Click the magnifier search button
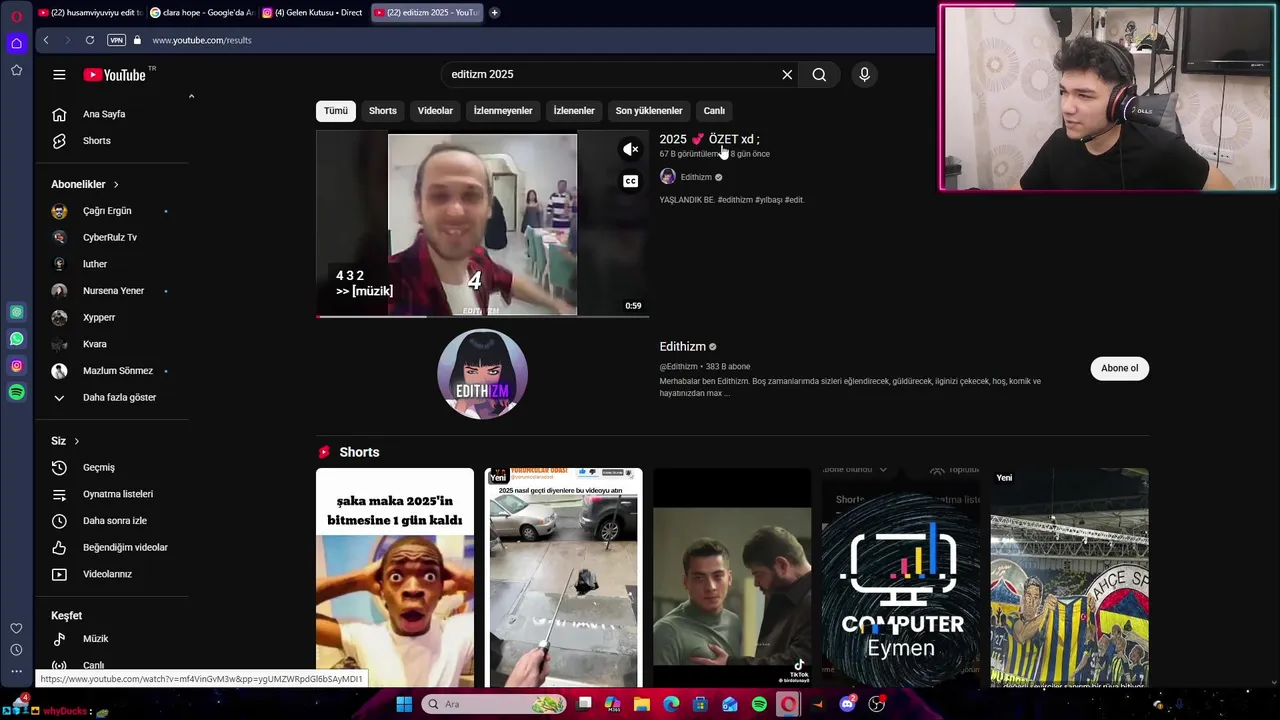The height and width of the screenshot is (720, 1280). click(819, 75)
